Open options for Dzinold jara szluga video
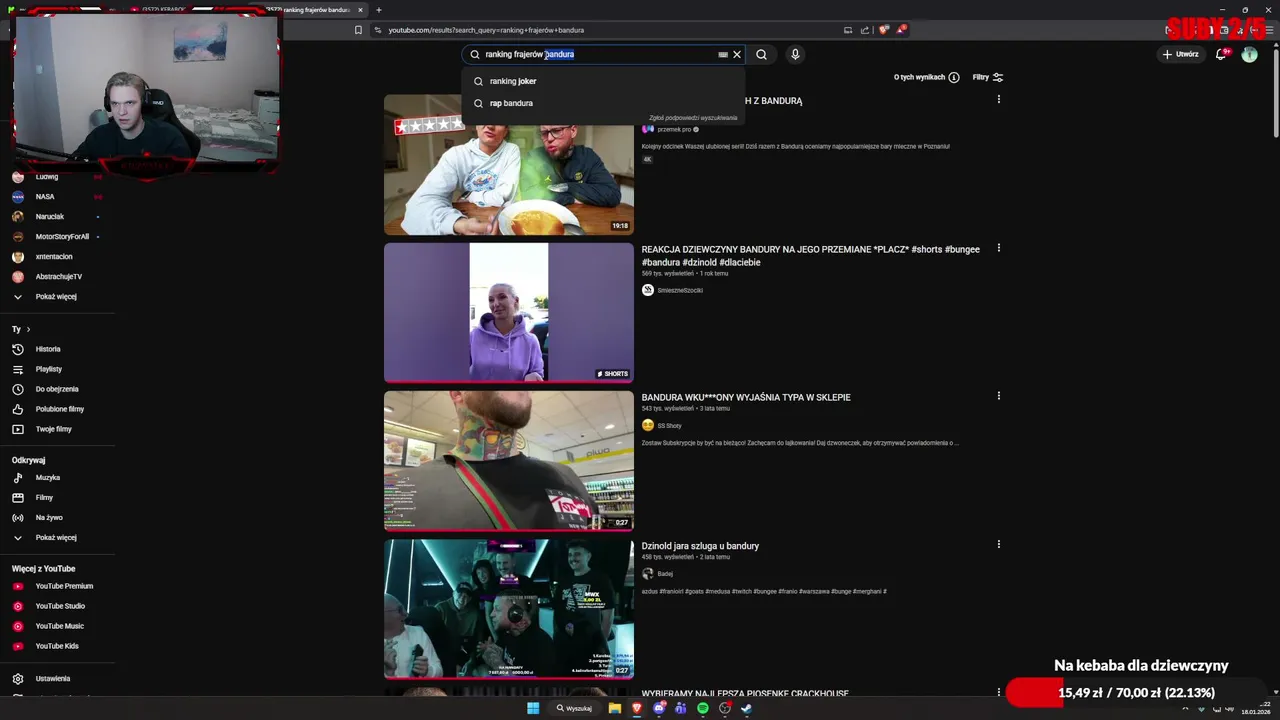1280x720 pixels. point(998,545)
